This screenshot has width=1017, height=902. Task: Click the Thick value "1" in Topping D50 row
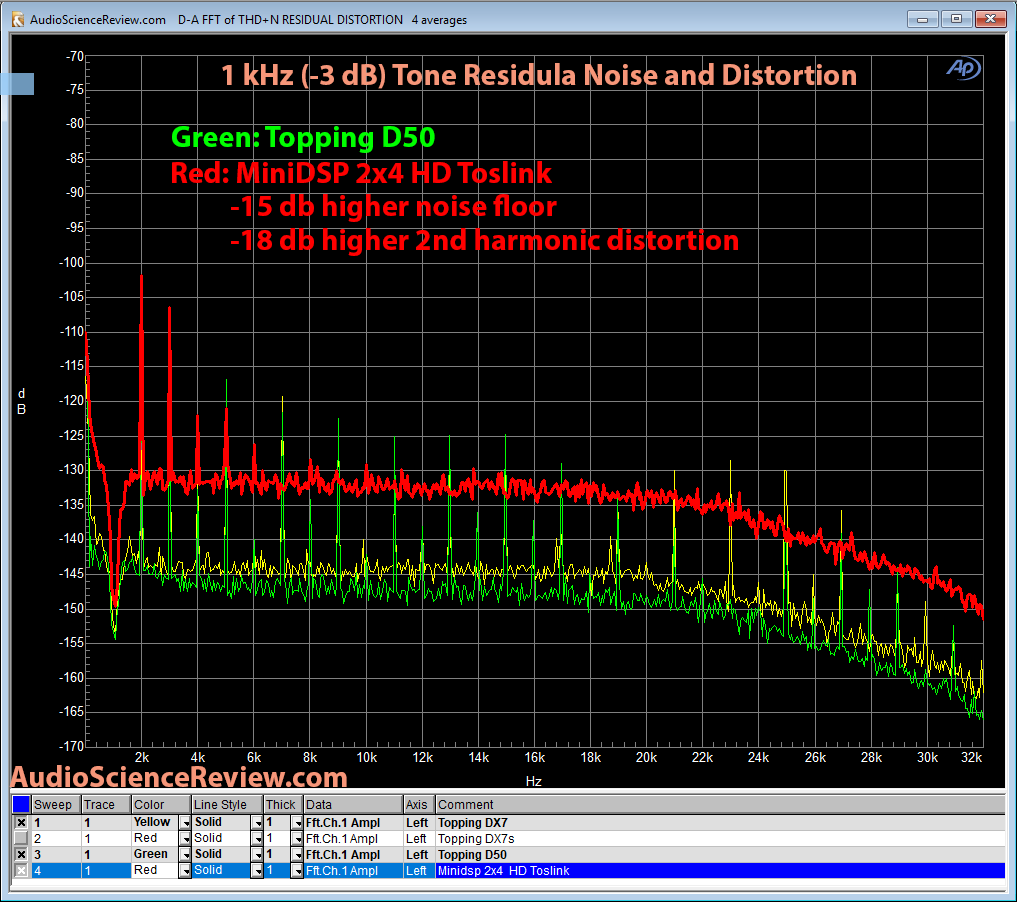[277, 855]
